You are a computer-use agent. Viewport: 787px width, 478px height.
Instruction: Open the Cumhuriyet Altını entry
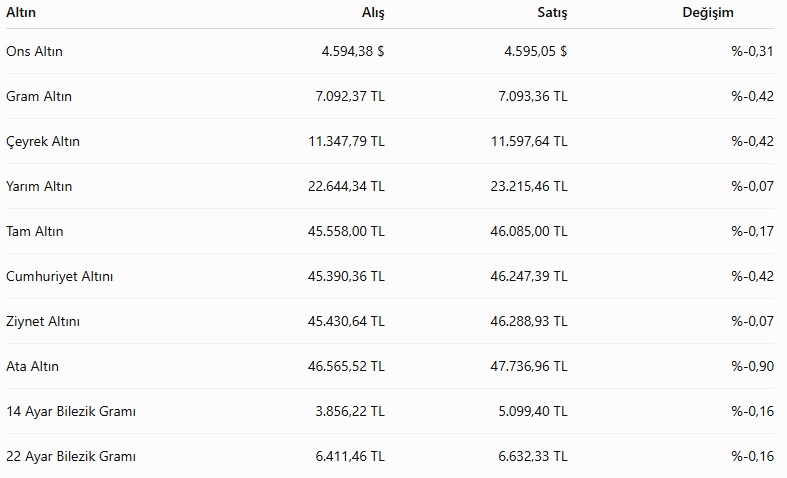[x=59, y=277]
